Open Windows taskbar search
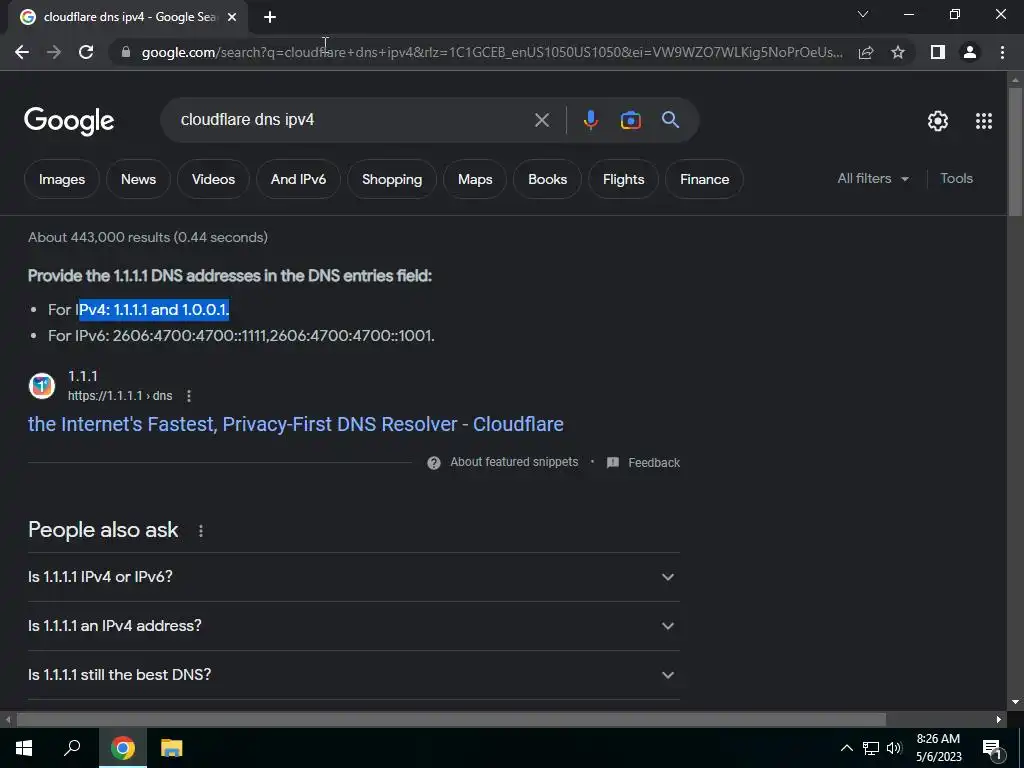 pos(72,748)
